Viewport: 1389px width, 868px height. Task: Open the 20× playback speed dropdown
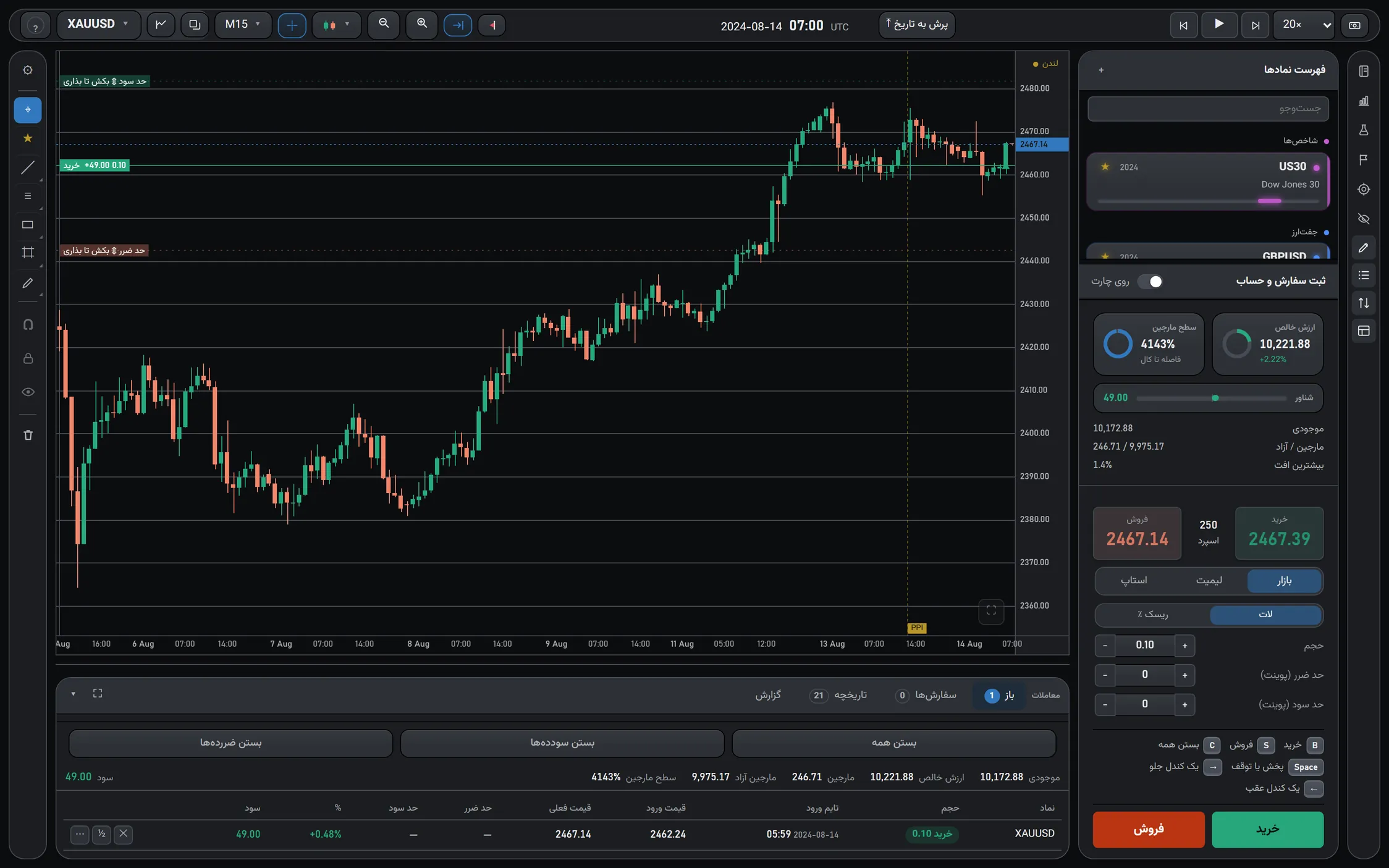click(x=1304, y=25)
